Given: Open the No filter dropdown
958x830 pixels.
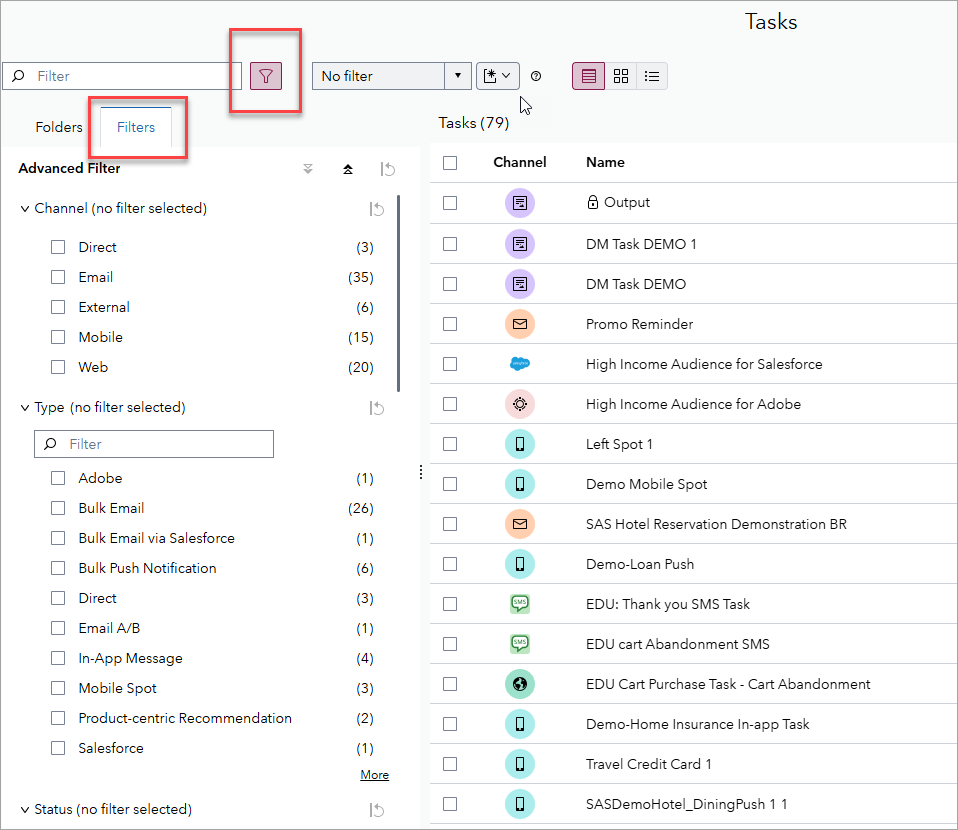Looking at the screenshot, I should 457,76.
